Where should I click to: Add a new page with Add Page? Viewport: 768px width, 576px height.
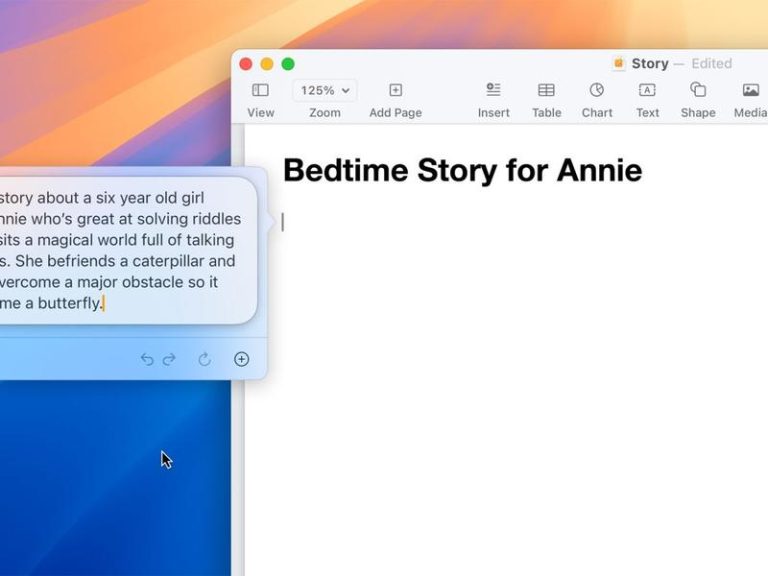(x=395, y=90)
